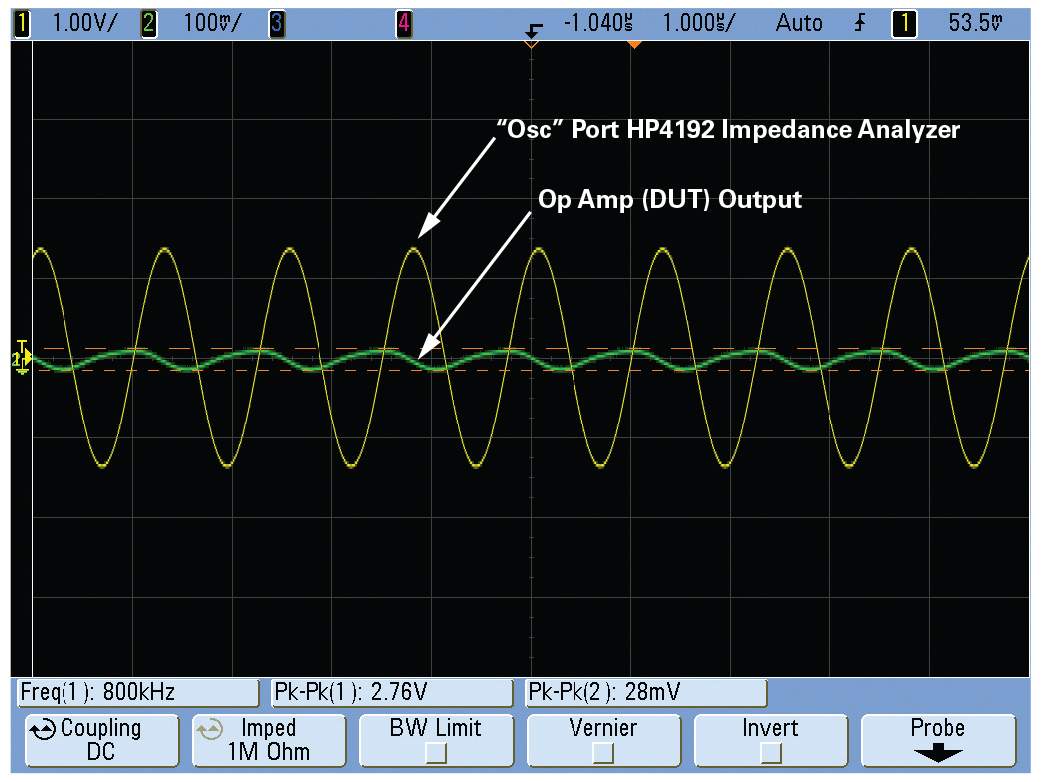
Task: Toggle the Invert checkbox
Action: (770, 753)
